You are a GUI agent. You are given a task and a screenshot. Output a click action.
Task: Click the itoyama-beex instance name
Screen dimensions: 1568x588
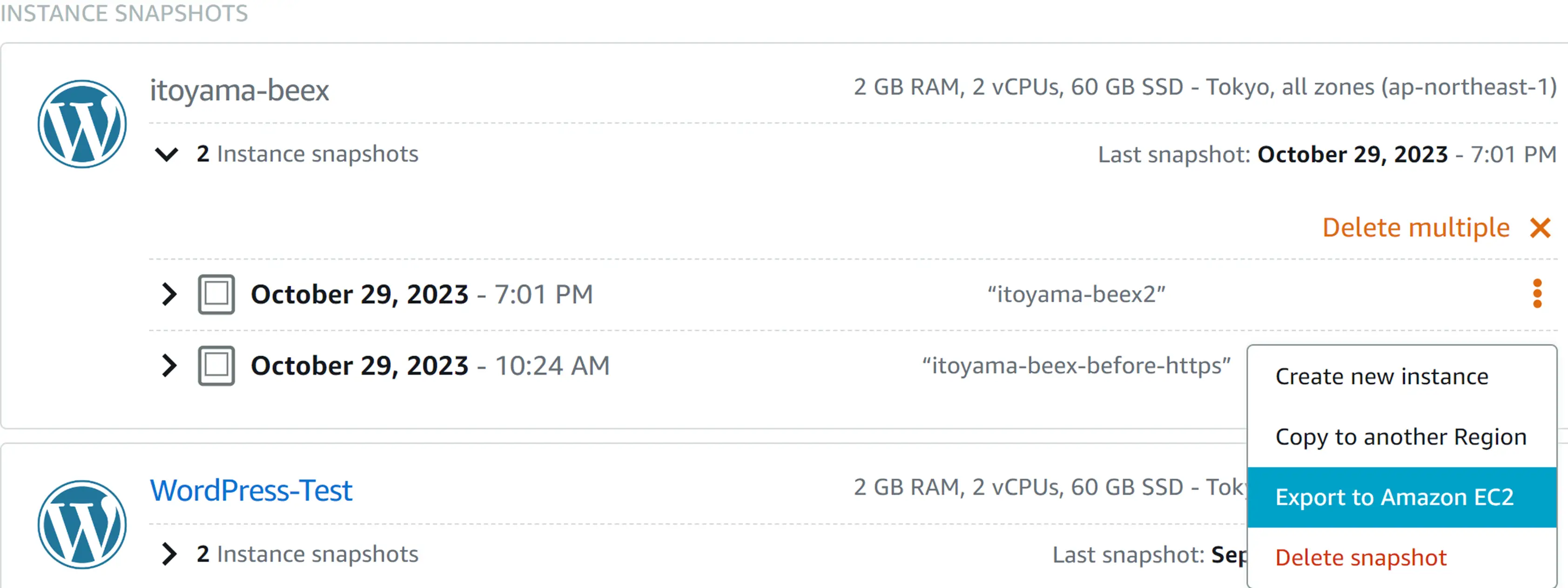coord(239,91)
